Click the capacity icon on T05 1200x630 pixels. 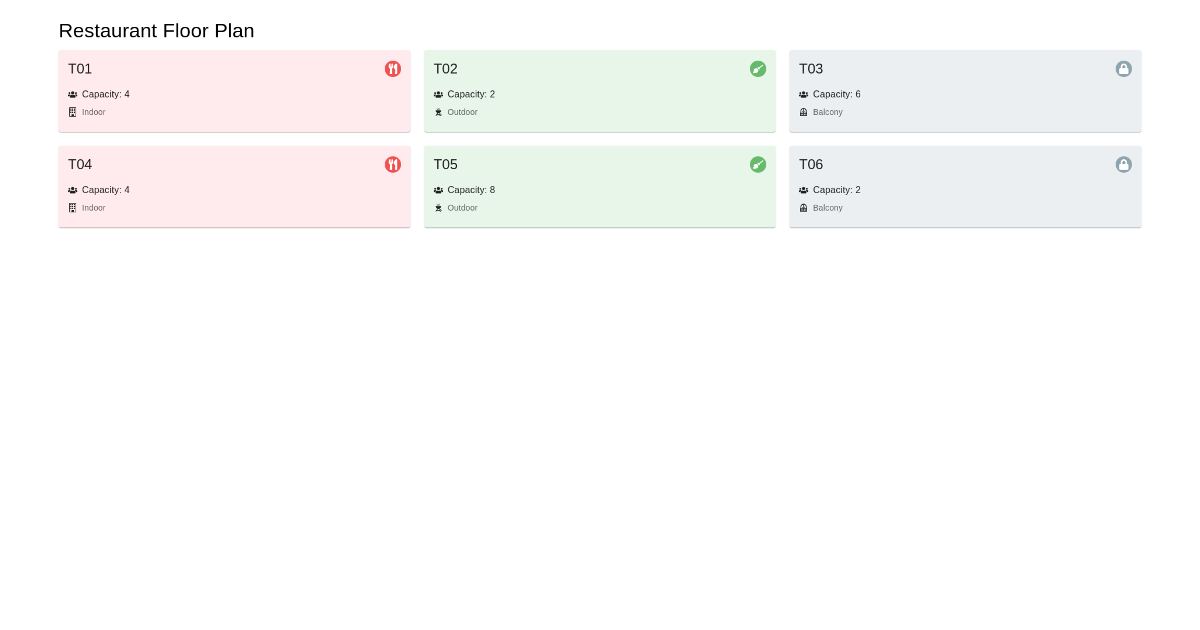(x=437, y=190)
